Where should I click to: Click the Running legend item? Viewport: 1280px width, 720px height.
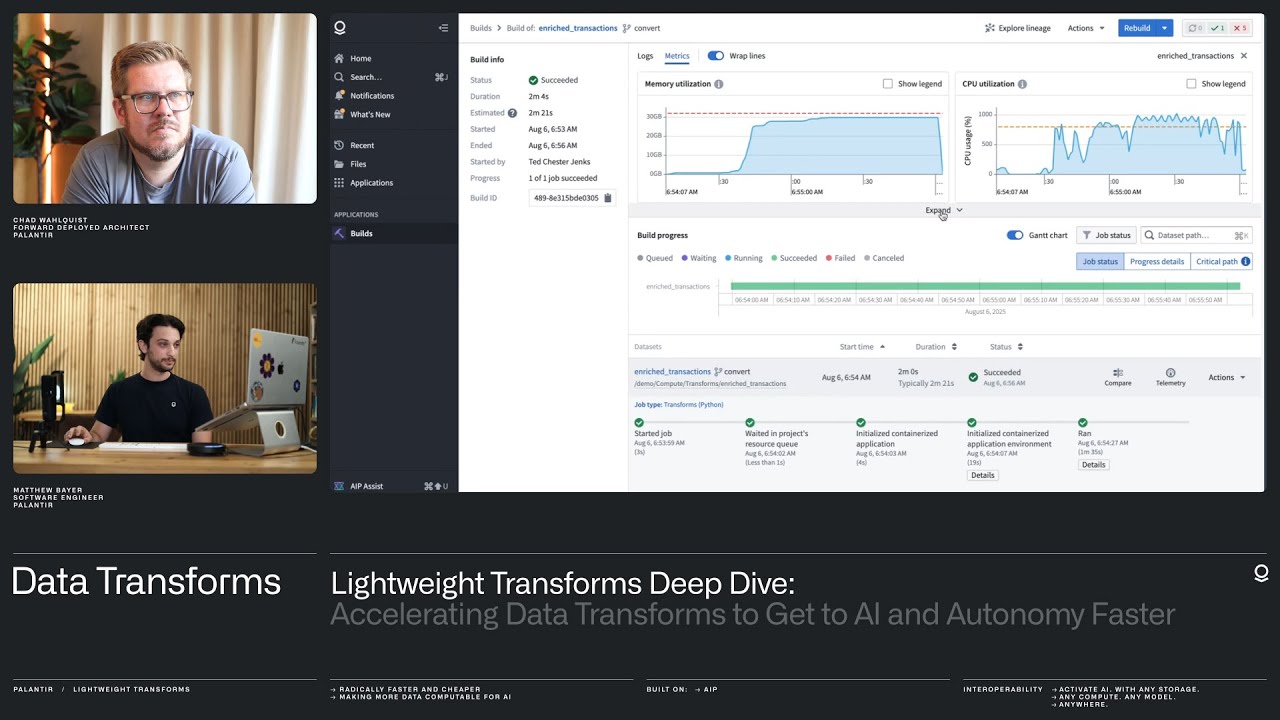tap(744, 258)
